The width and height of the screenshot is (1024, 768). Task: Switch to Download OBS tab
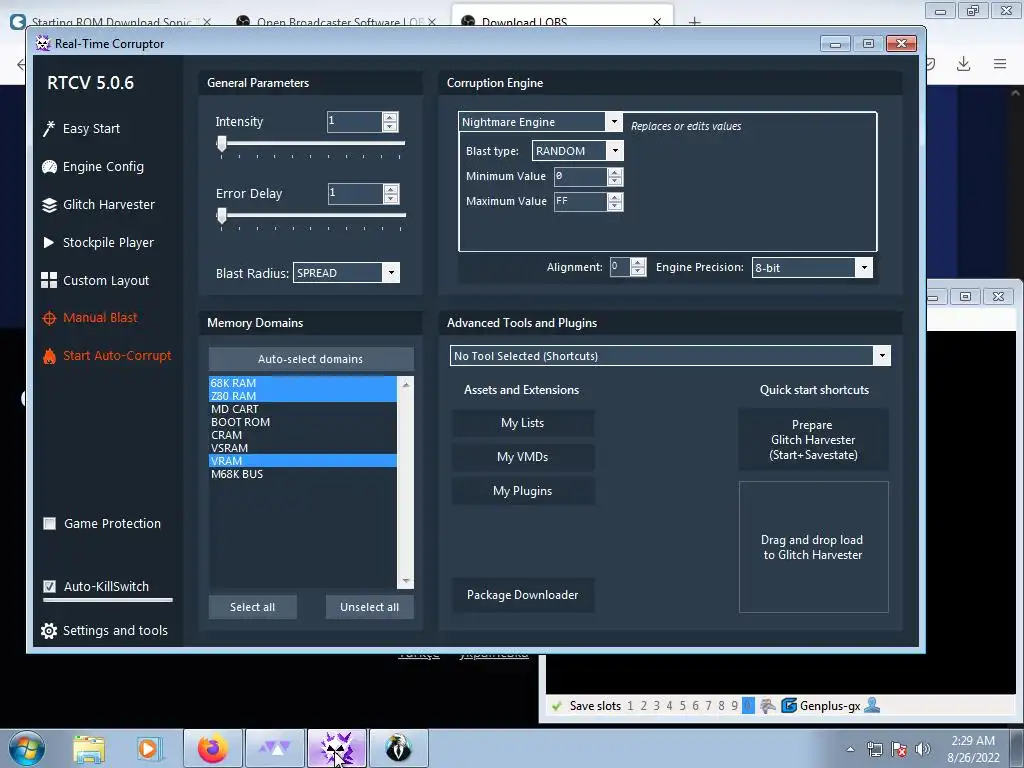pos(562,16)
